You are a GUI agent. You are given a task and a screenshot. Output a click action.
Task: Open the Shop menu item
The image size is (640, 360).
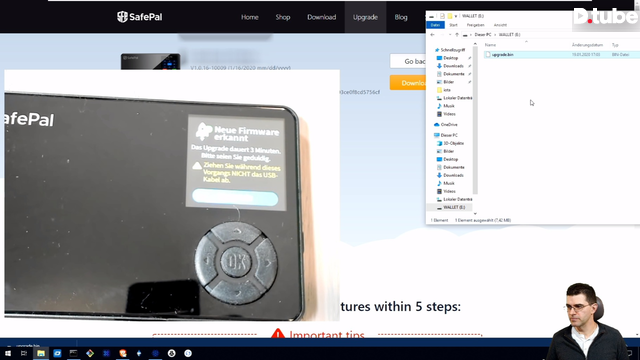point(282,17)
